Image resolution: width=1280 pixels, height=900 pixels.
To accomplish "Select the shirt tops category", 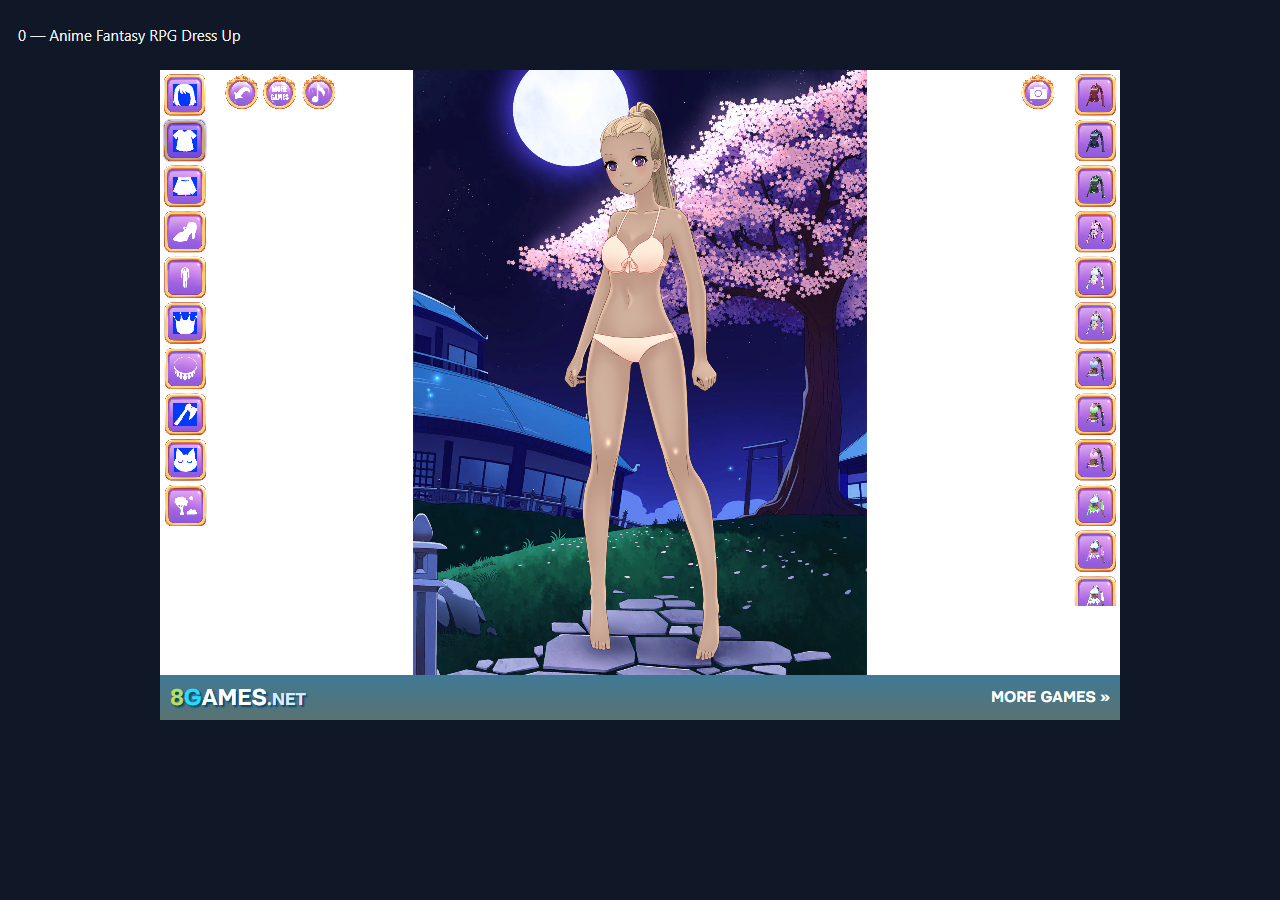I will 185,141.
